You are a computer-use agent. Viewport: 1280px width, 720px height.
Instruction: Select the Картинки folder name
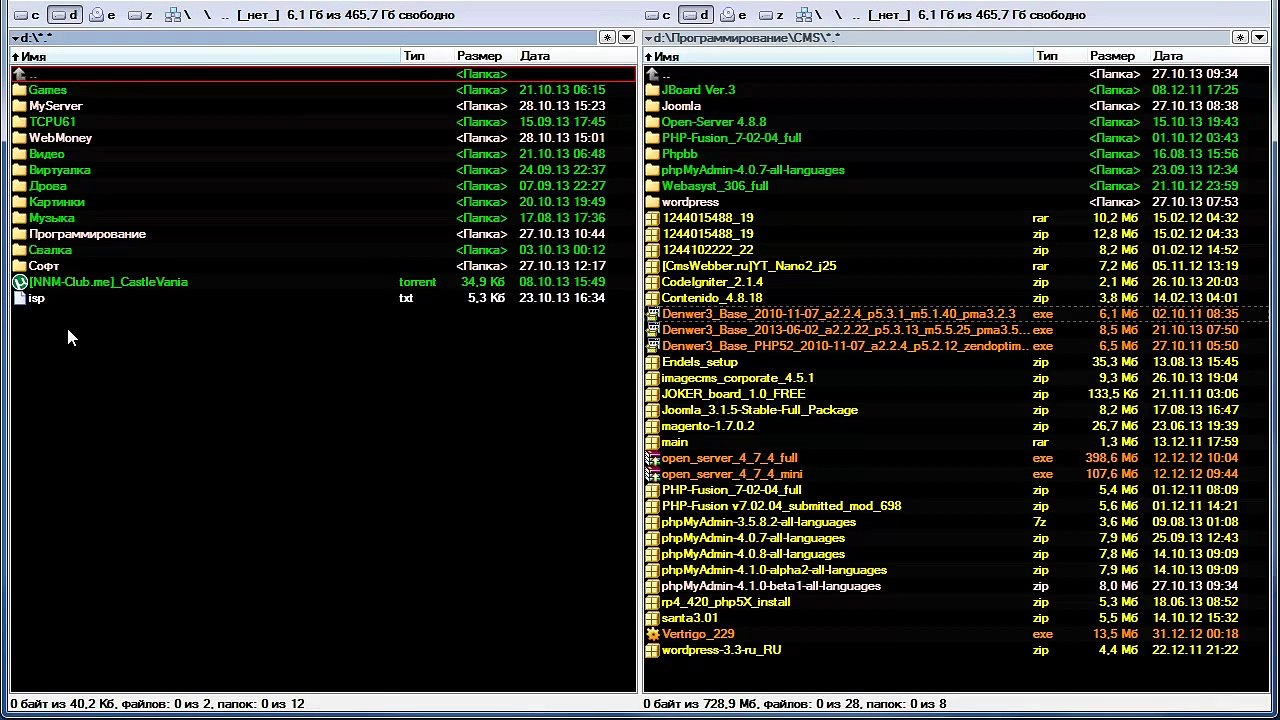point(57,202)
